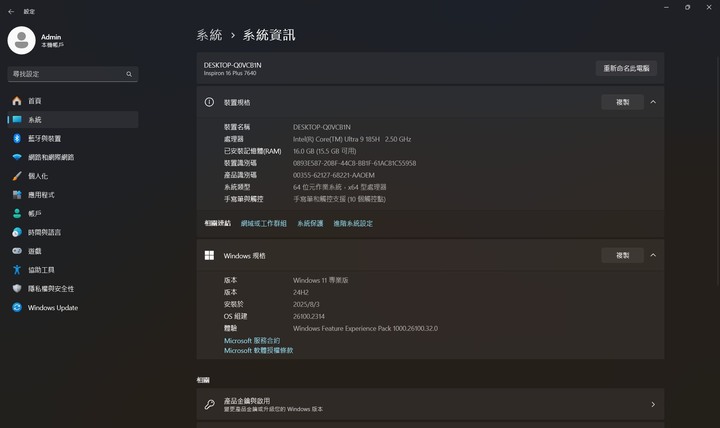Open the 首頁 settings page
The height and width of the screenshot is (428, 720).
click(x=73, y=101)
